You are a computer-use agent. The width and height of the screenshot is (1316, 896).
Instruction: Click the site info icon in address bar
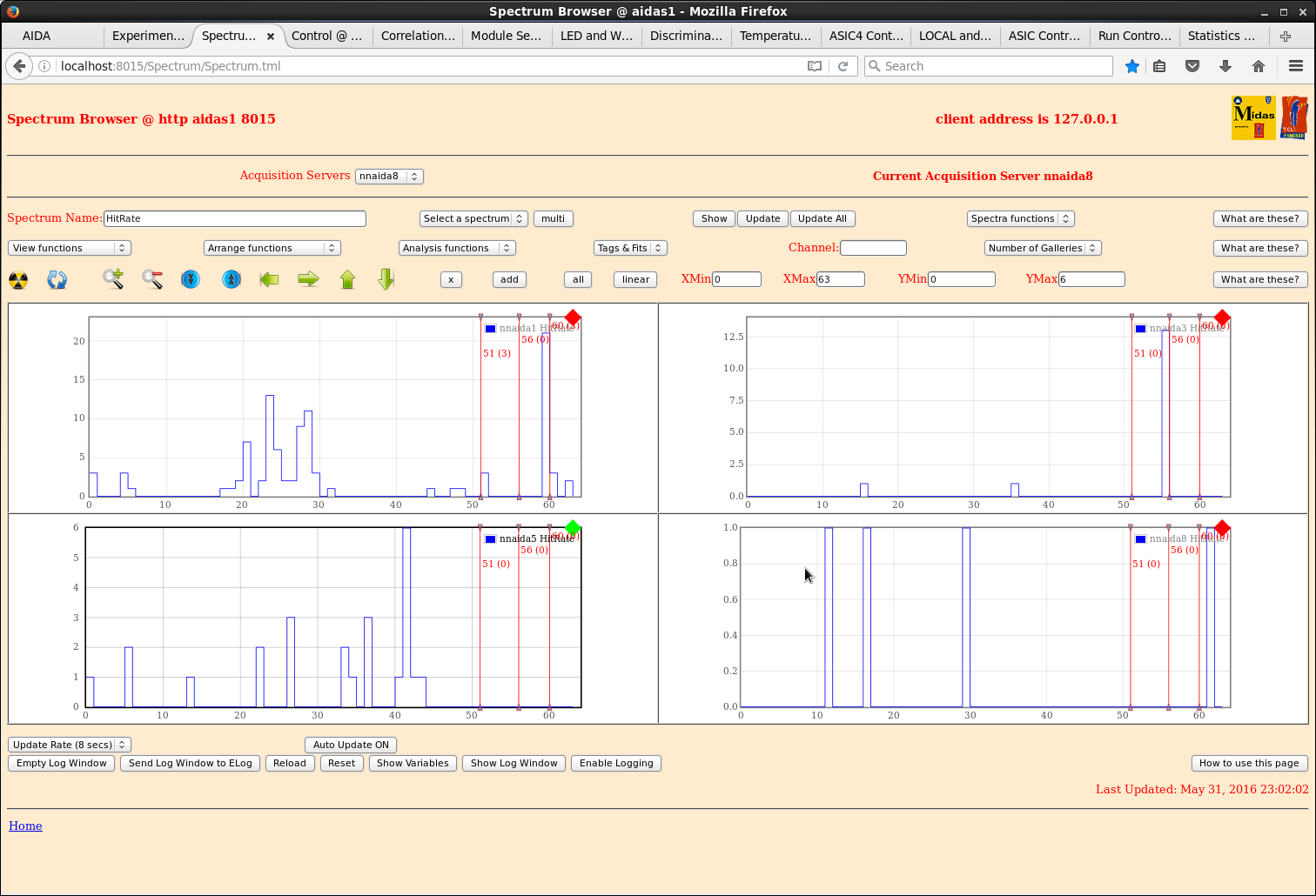point(44,66)
